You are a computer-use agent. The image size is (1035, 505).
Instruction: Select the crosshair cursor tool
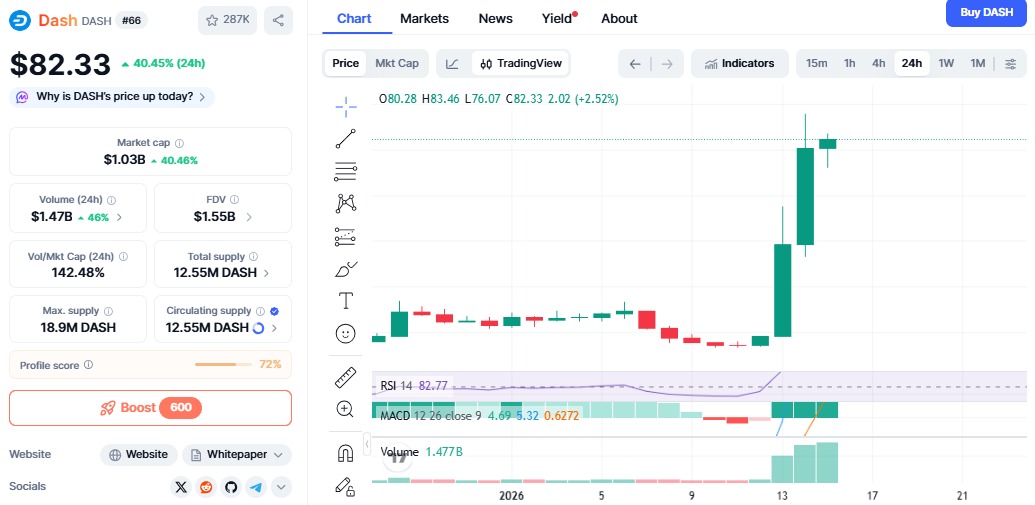click(346, 106)
